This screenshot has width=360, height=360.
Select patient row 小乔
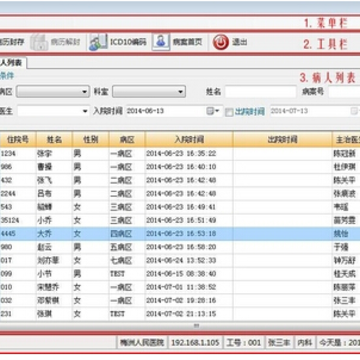pos(180,220)
